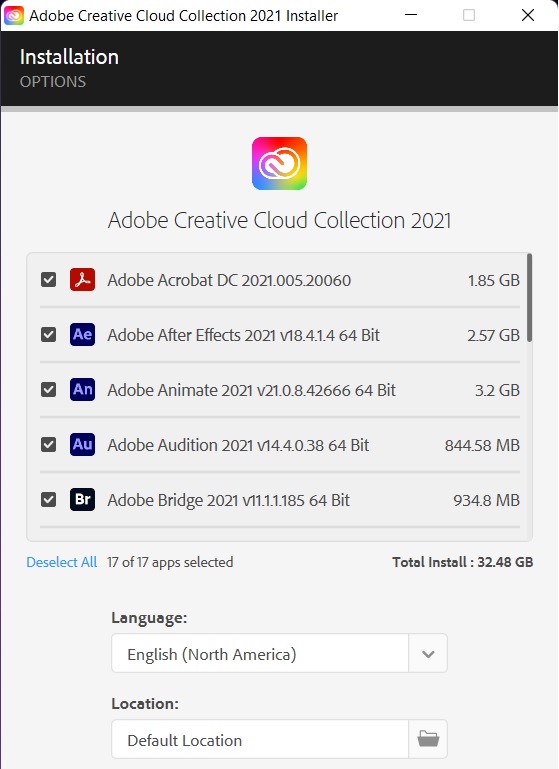Click the Deselect All link
559x769 pixels.
pos(61,562)
